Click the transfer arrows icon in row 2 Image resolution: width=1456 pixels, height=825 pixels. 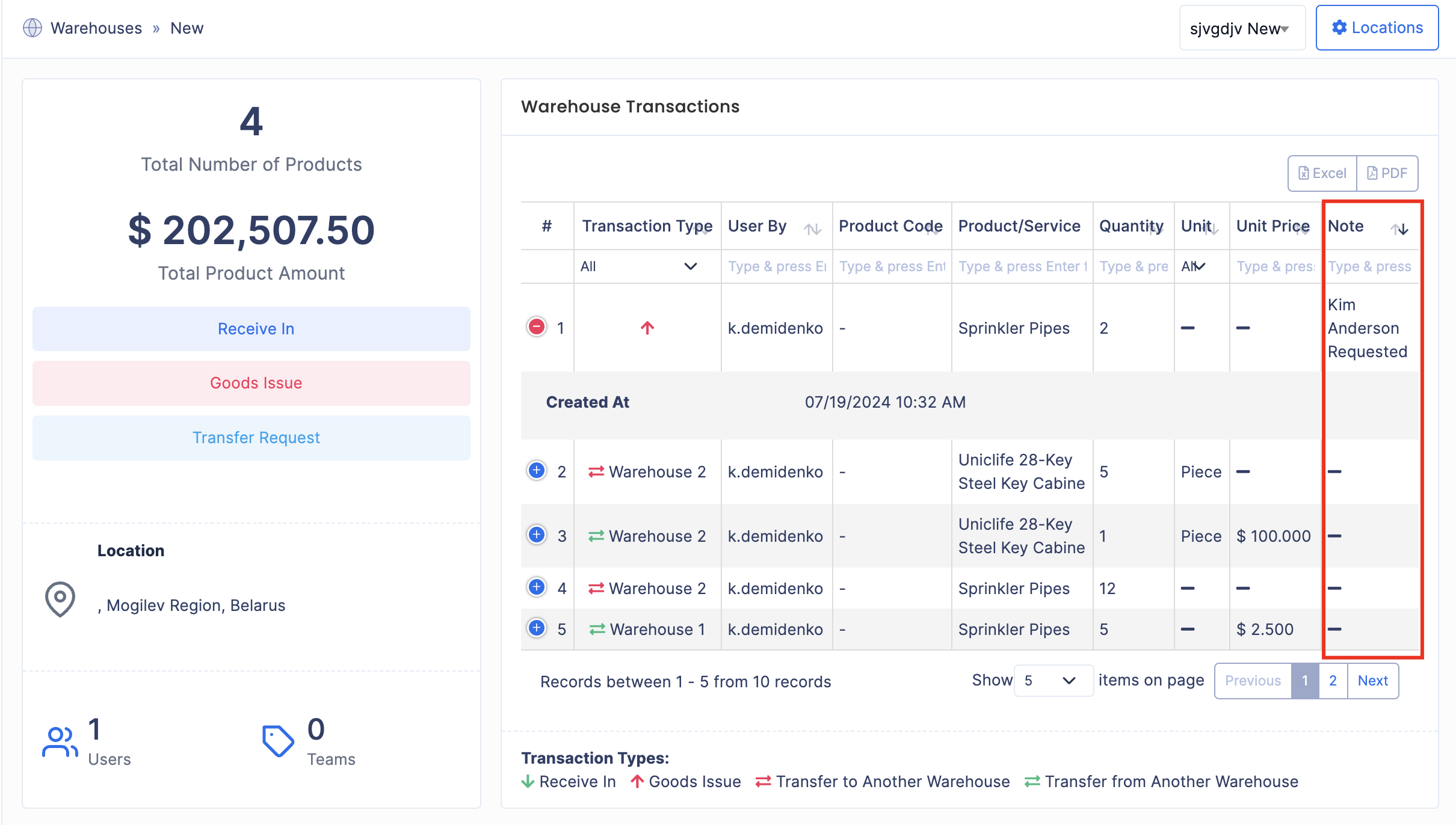coord(596,472)
